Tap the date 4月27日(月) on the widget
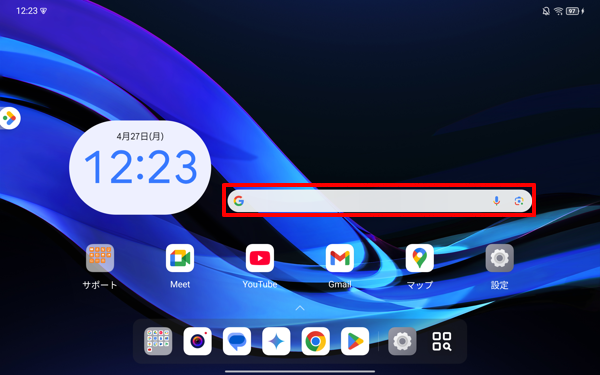This screenshot has width=600, height=375. (x=140, y=136)
